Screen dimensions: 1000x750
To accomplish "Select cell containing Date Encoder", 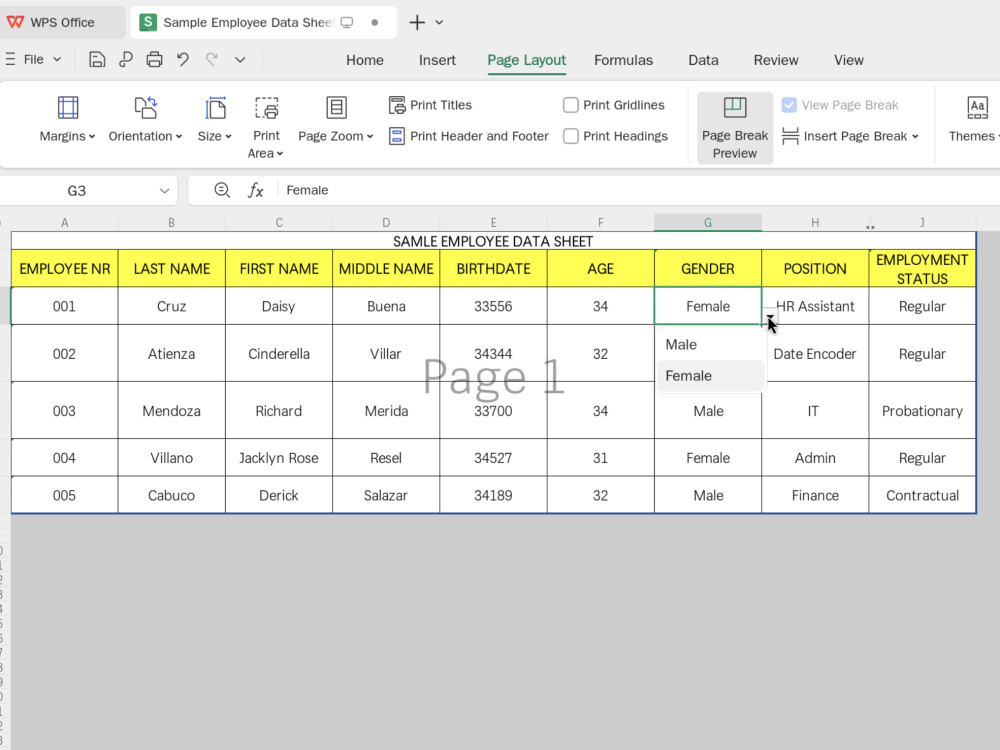I will pyautogui.click(x=814, y=354).
